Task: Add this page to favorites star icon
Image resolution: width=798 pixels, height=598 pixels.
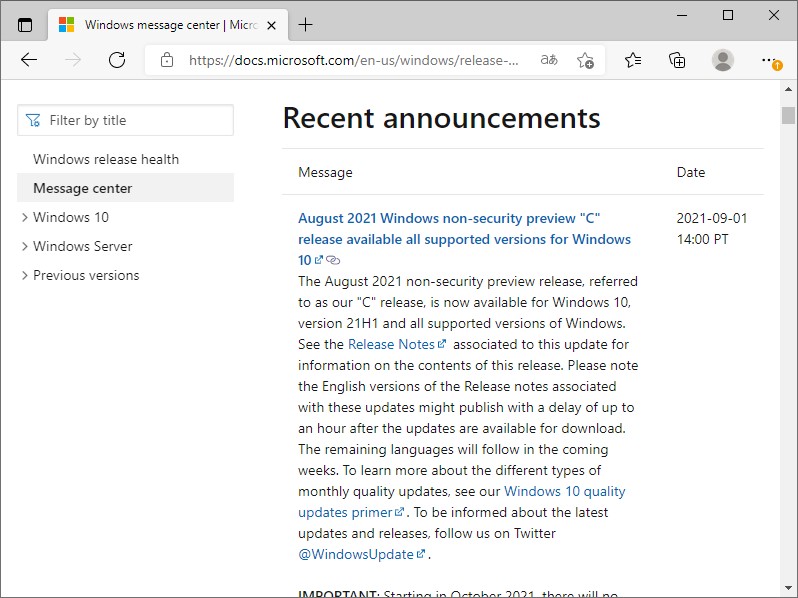Action: coord(585,60)
